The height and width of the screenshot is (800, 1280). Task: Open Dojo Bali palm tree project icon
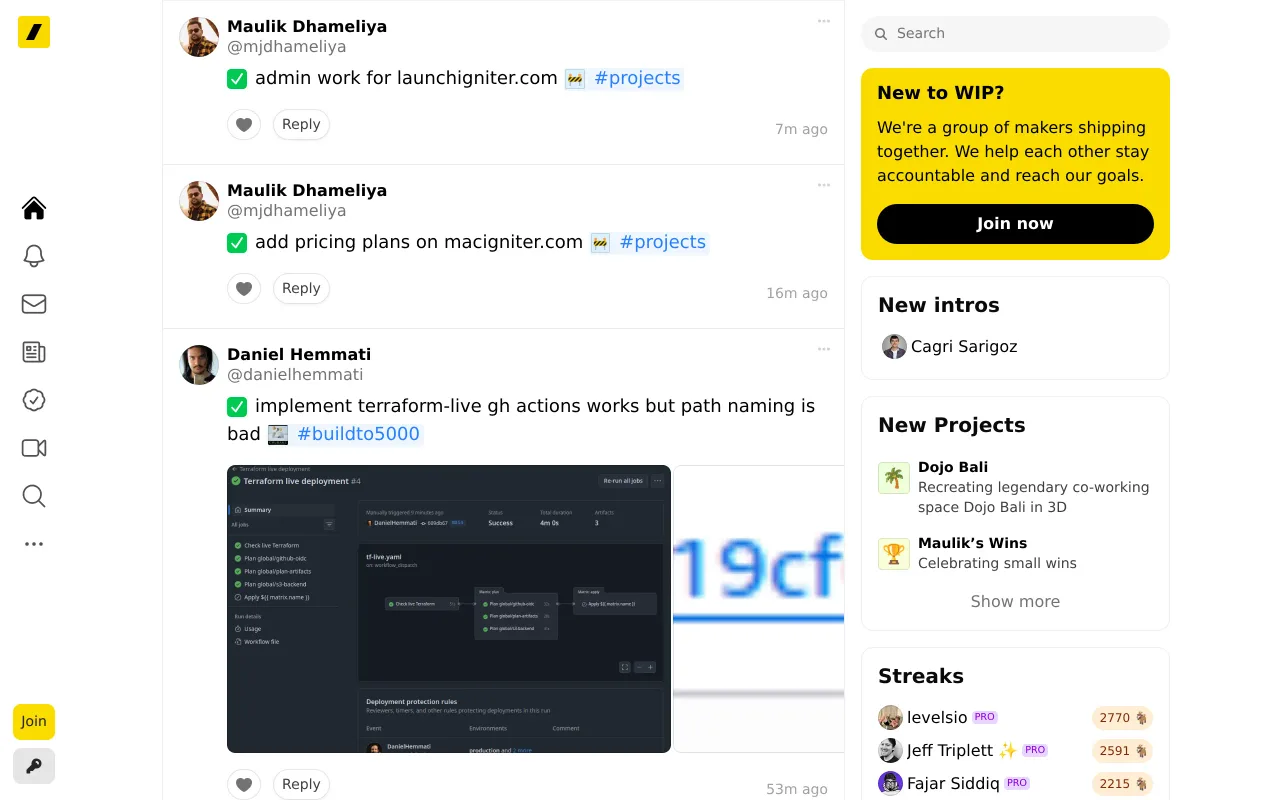[894, 478]
